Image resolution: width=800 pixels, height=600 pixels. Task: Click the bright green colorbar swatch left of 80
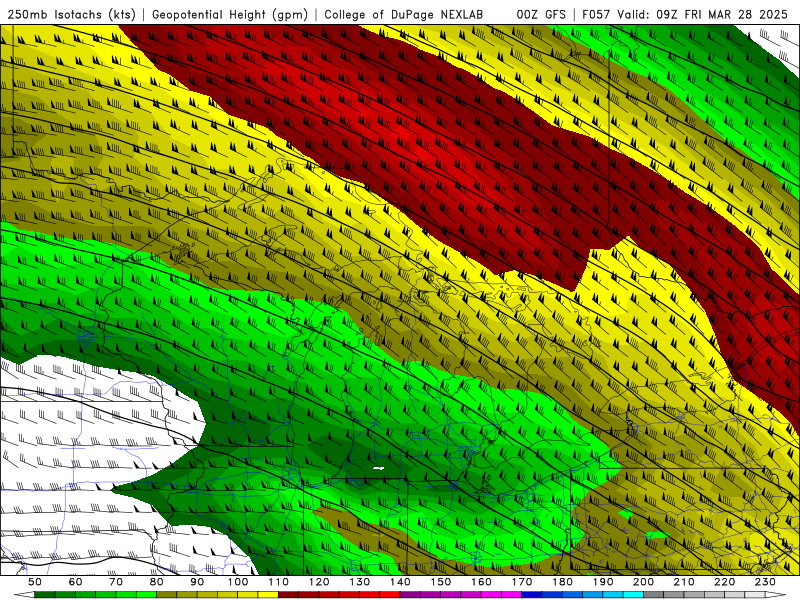(146, 595)
